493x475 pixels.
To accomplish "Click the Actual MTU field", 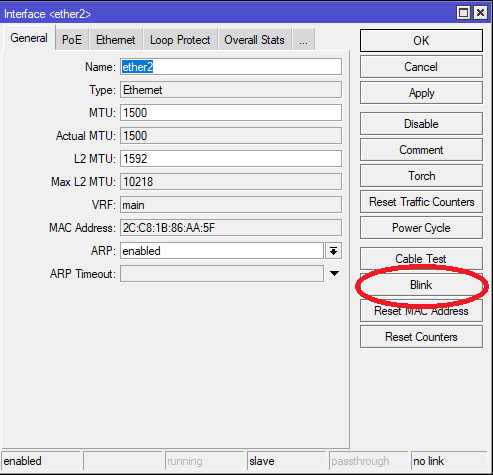I will [x=231, y=136].
